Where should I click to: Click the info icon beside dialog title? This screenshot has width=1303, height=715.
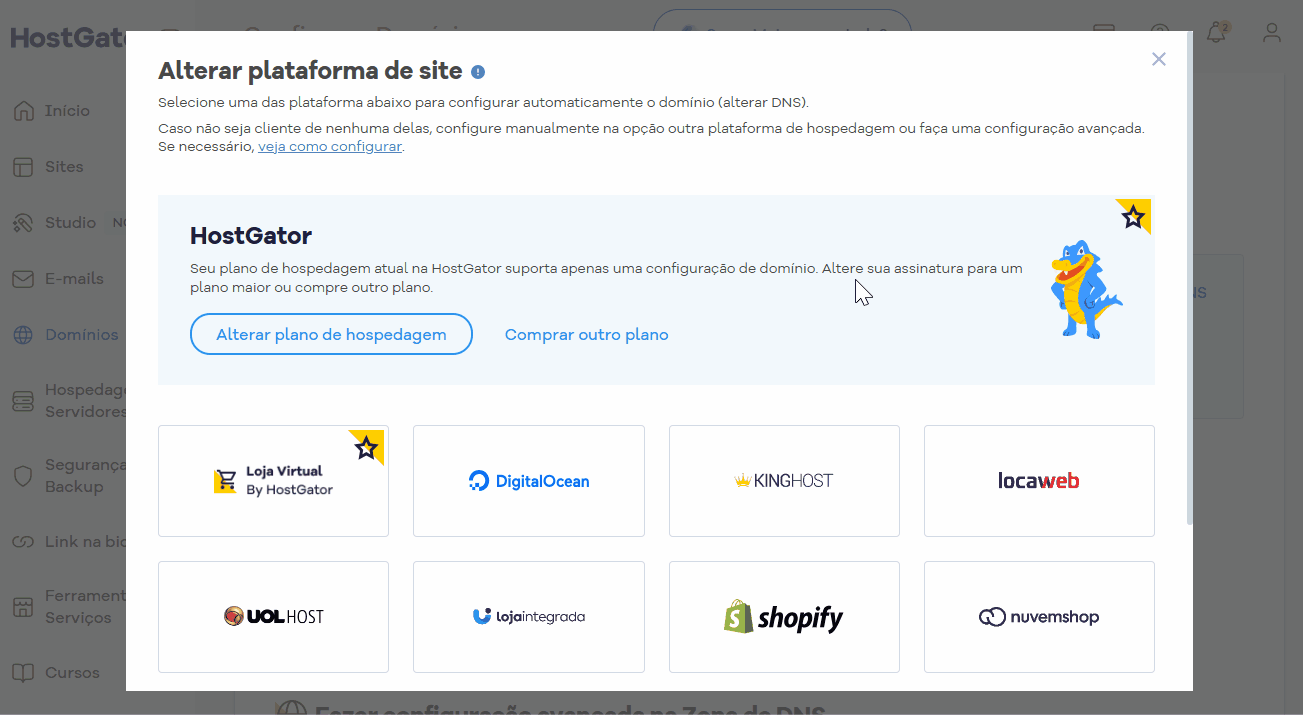pos(478,72)
